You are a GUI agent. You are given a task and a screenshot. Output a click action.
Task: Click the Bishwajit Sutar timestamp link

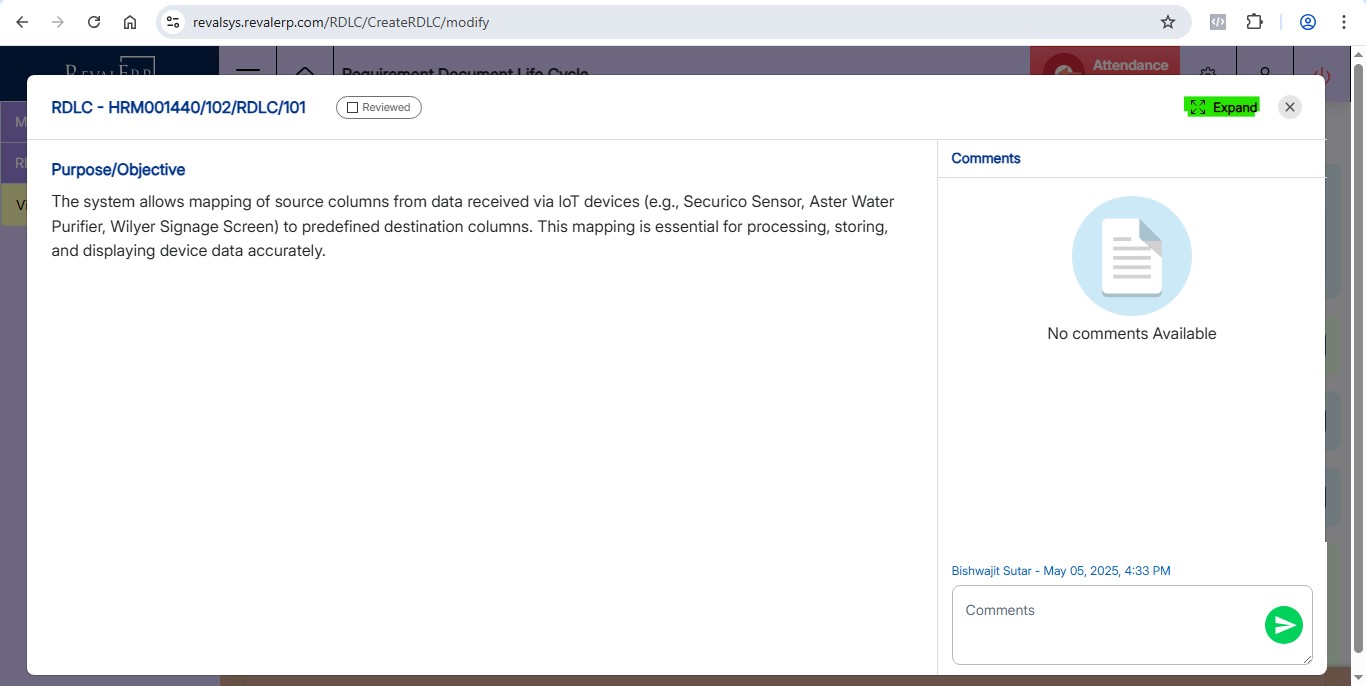[1060, 571]
